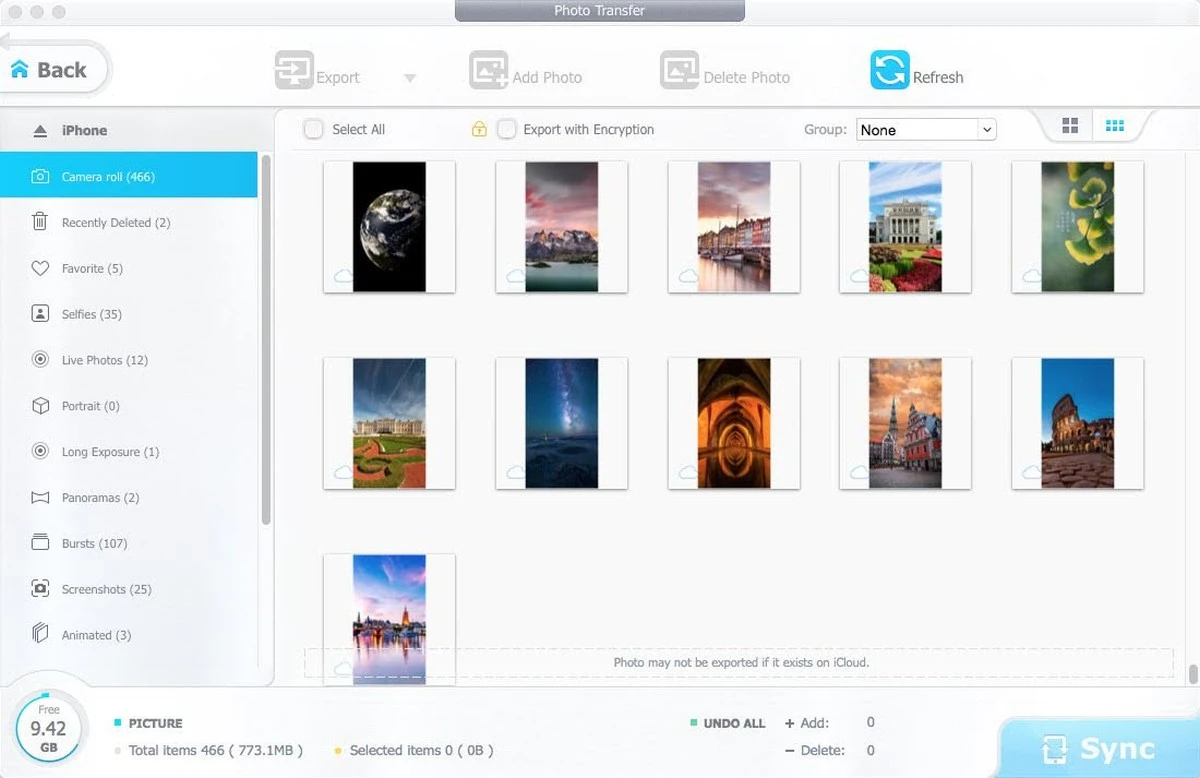Click the Add Photo icon

point(488,71)
